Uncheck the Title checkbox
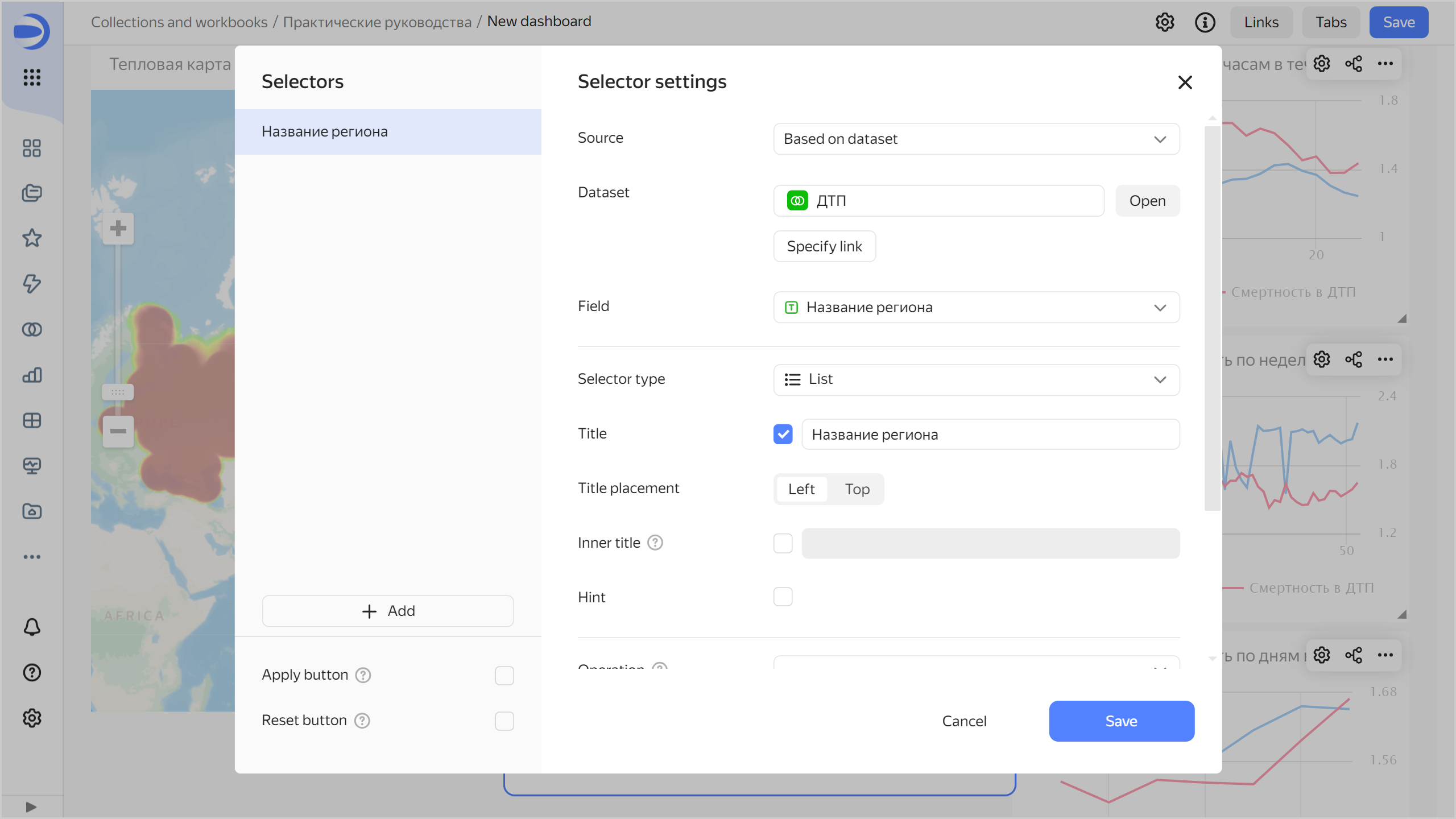This screenshot has height=819, width=1456. (x=783, y=434)
